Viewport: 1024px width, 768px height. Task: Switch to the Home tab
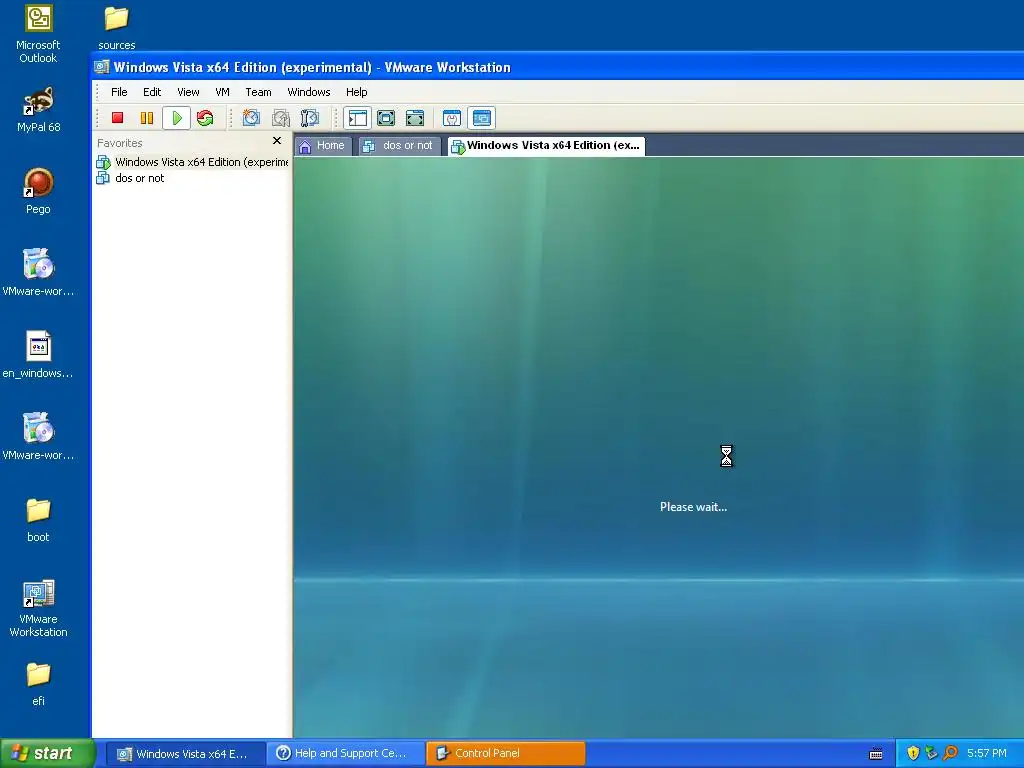point(323,146)
